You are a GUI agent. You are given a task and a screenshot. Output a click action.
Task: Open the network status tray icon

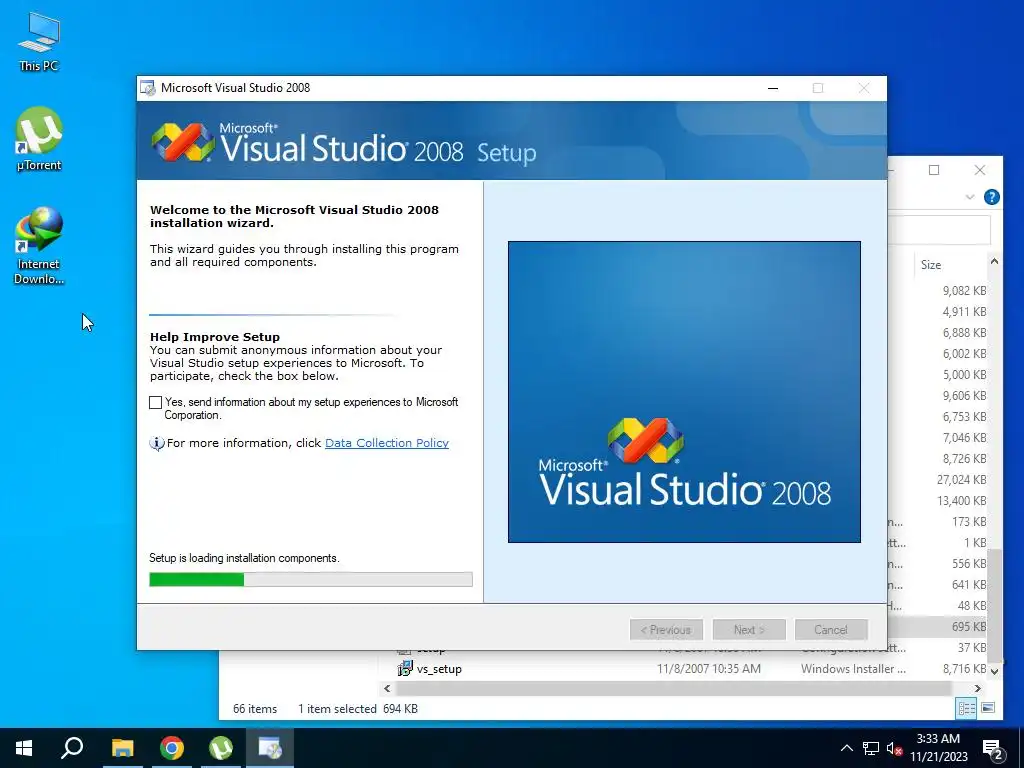click(871, 748)
